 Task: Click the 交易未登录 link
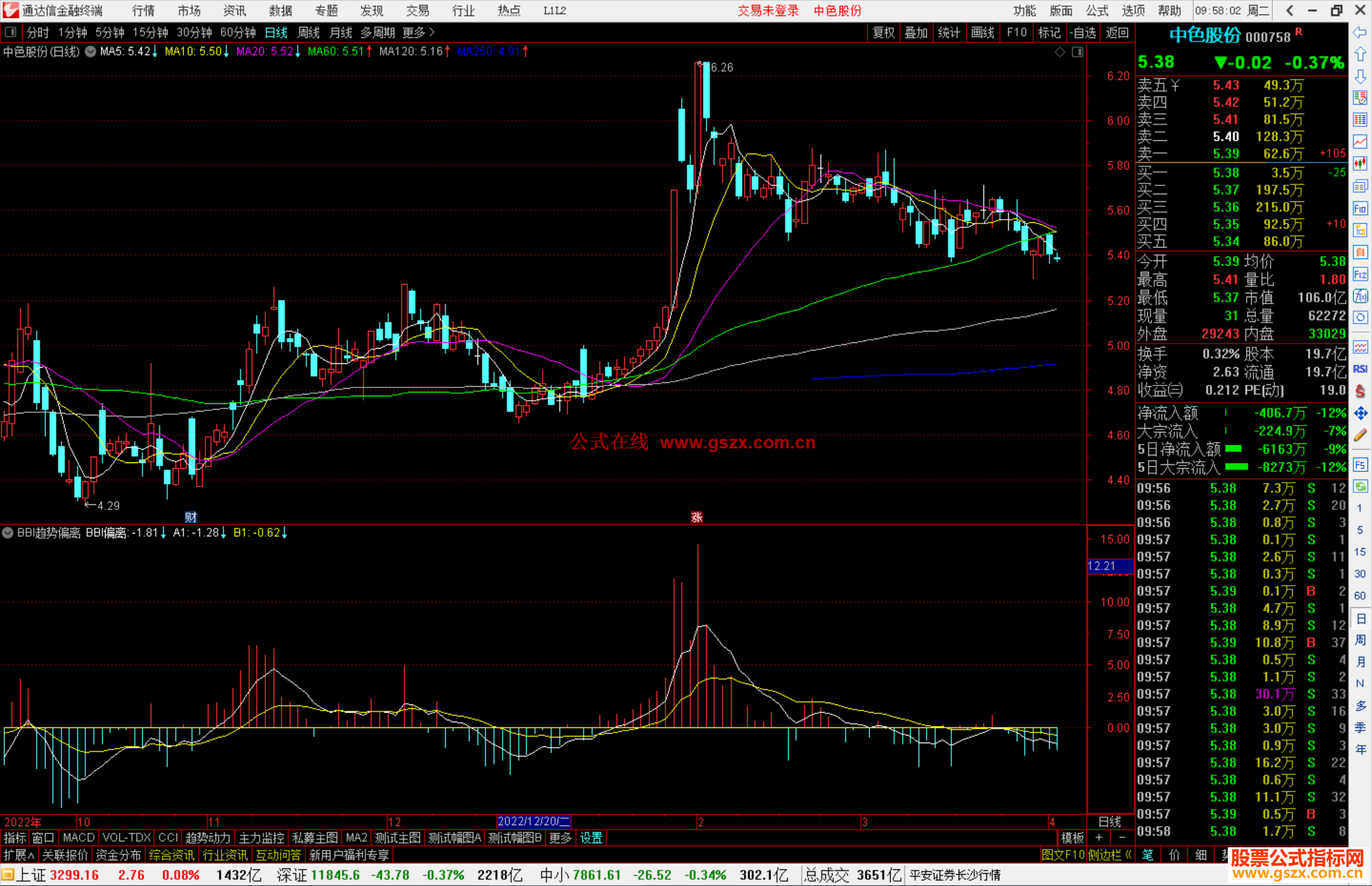point(768,11)
